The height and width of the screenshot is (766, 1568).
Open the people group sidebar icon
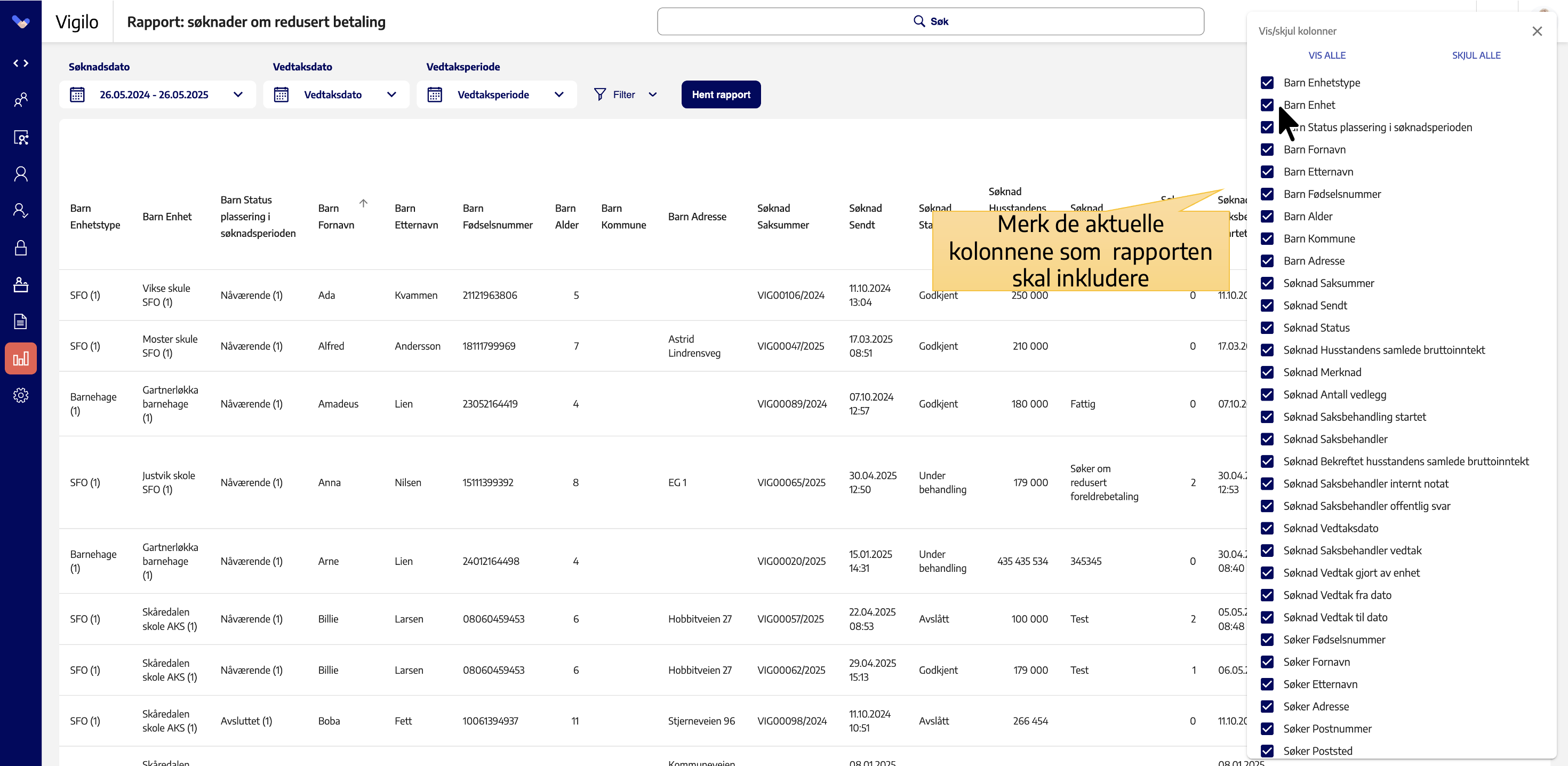[21, 100]
